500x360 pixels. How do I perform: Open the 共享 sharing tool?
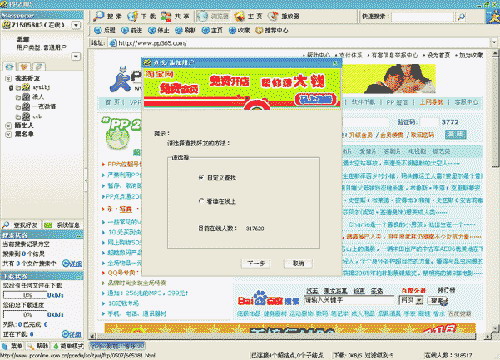175,16
